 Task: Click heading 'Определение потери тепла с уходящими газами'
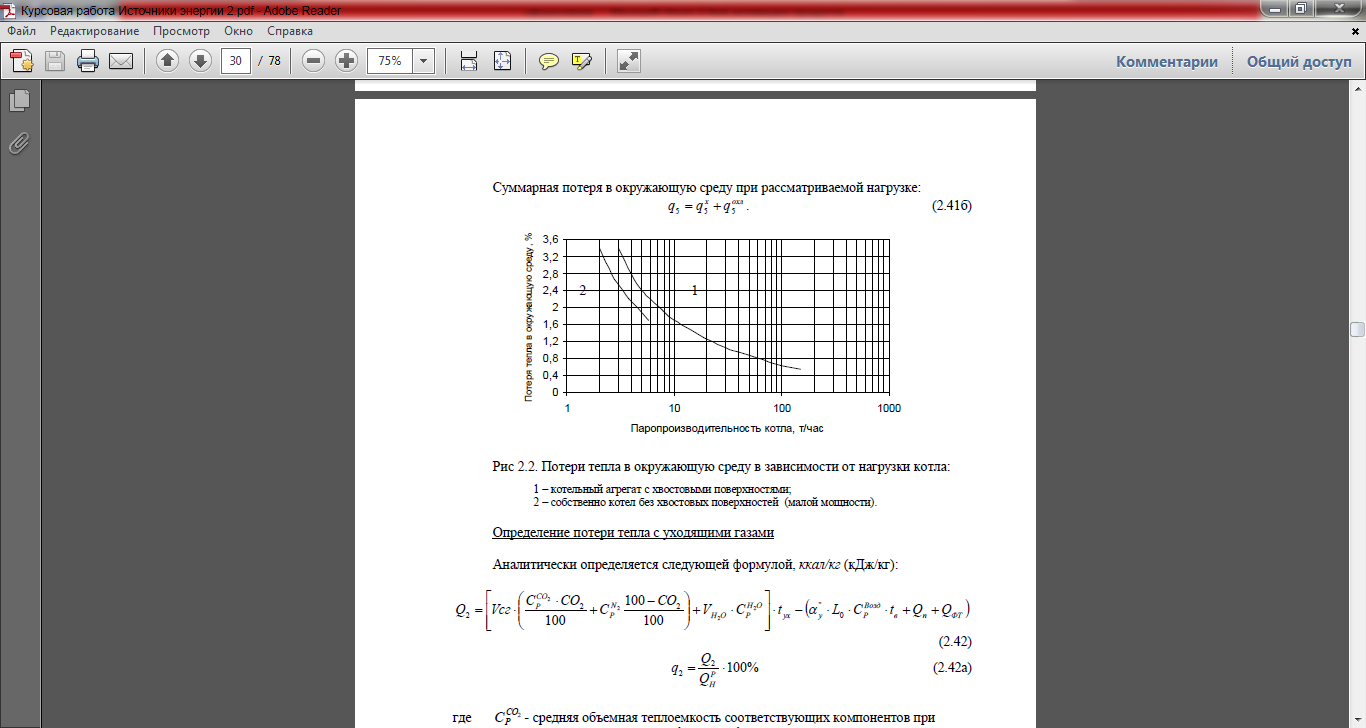633,532
